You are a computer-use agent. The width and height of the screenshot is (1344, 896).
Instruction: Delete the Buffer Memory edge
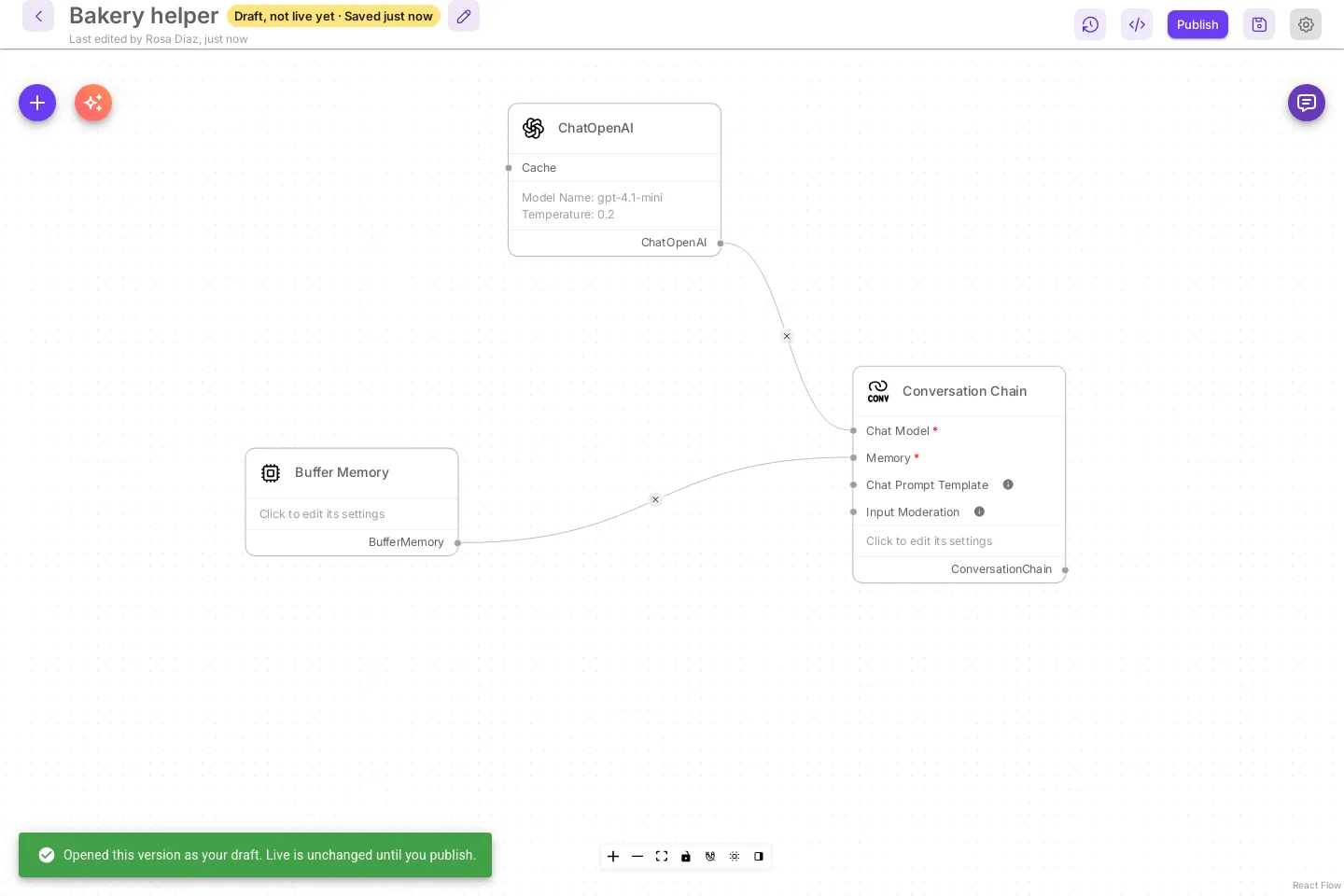(655, 499)
